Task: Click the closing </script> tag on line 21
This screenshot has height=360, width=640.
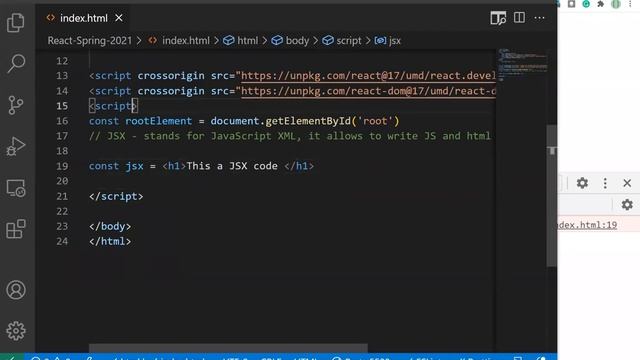Action: pyautogui.click(x=116, y=196)
